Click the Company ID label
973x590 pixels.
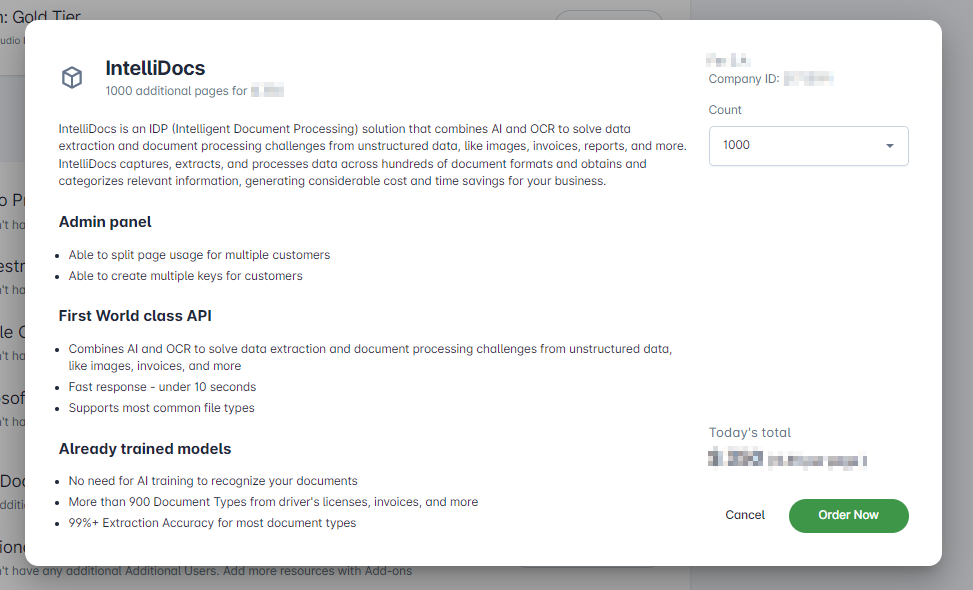pyautogui.click(x=743, y=79)
